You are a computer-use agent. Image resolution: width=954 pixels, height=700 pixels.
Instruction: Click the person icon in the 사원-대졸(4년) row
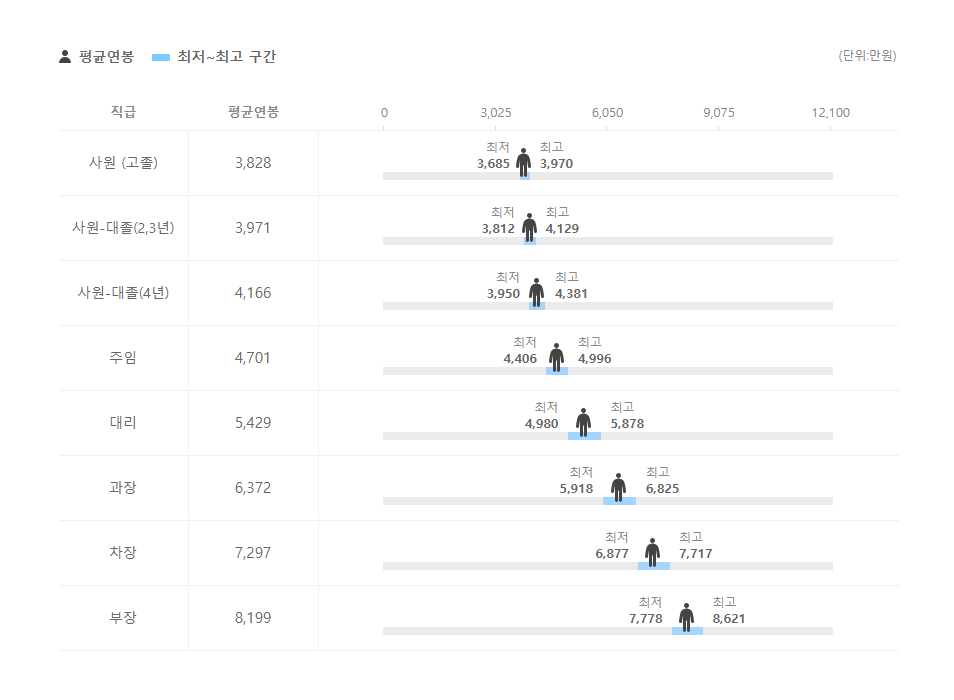(536, 292)
